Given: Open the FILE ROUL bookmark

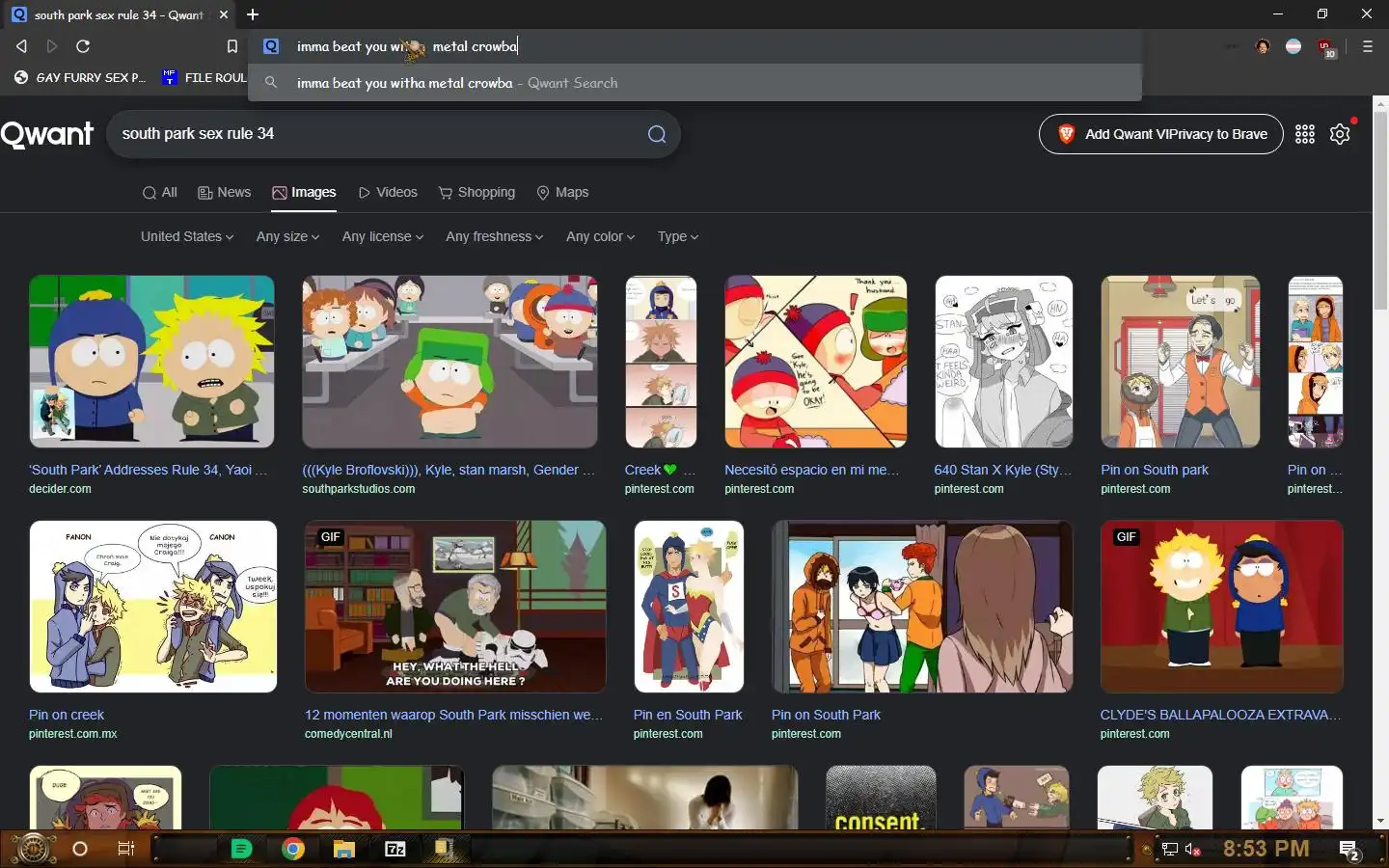Looking at the screenshot, I should 204,77.
